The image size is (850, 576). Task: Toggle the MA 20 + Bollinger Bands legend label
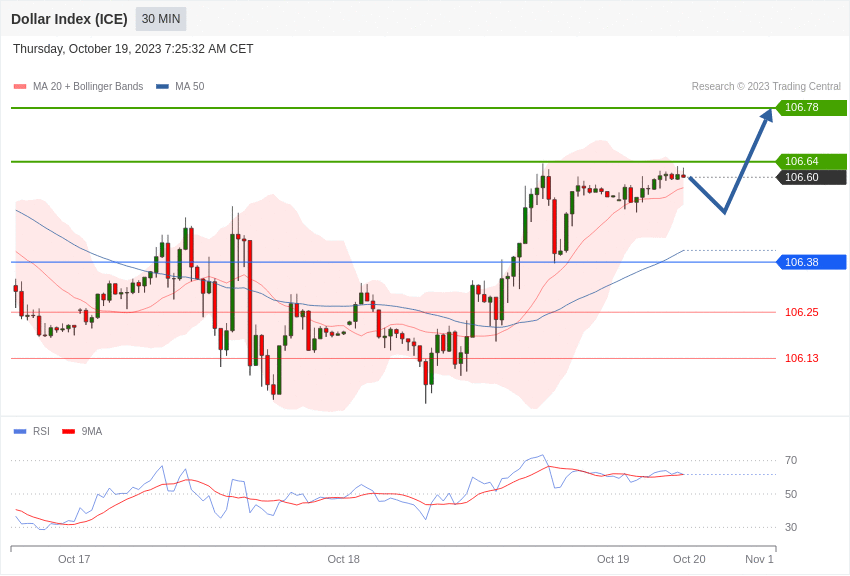click(88, 87)
